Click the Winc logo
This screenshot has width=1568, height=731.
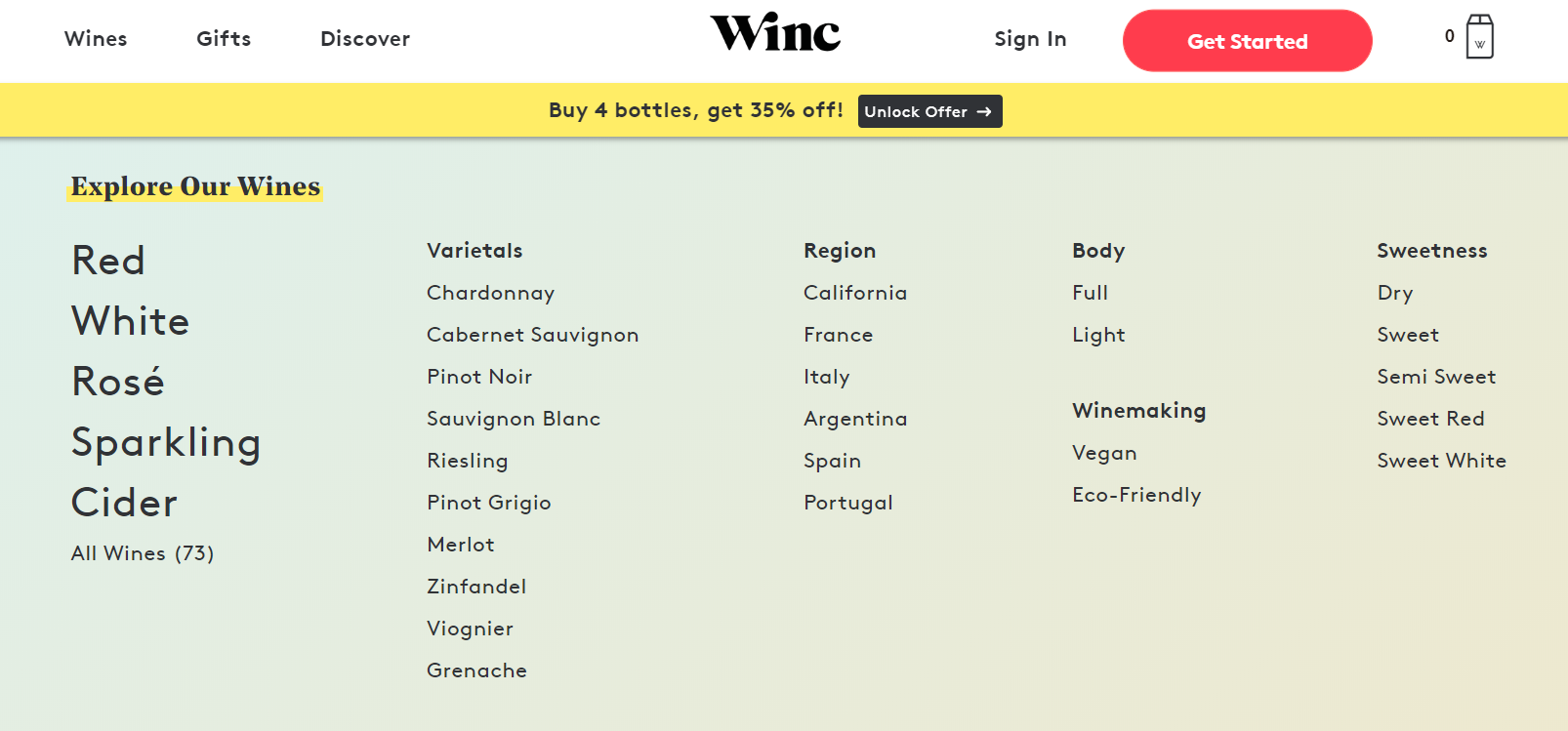coord(775,33)
